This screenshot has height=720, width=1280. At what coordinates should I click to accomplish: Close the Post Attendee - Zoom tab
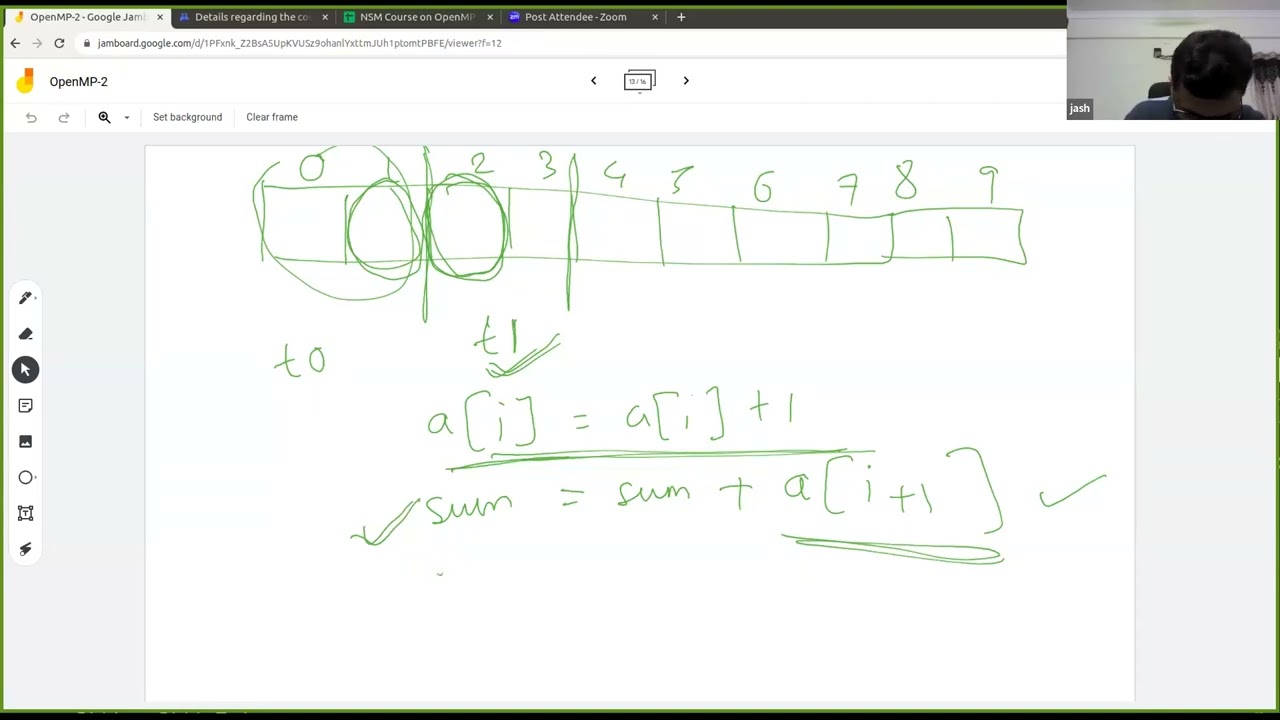tap(655, 17)
